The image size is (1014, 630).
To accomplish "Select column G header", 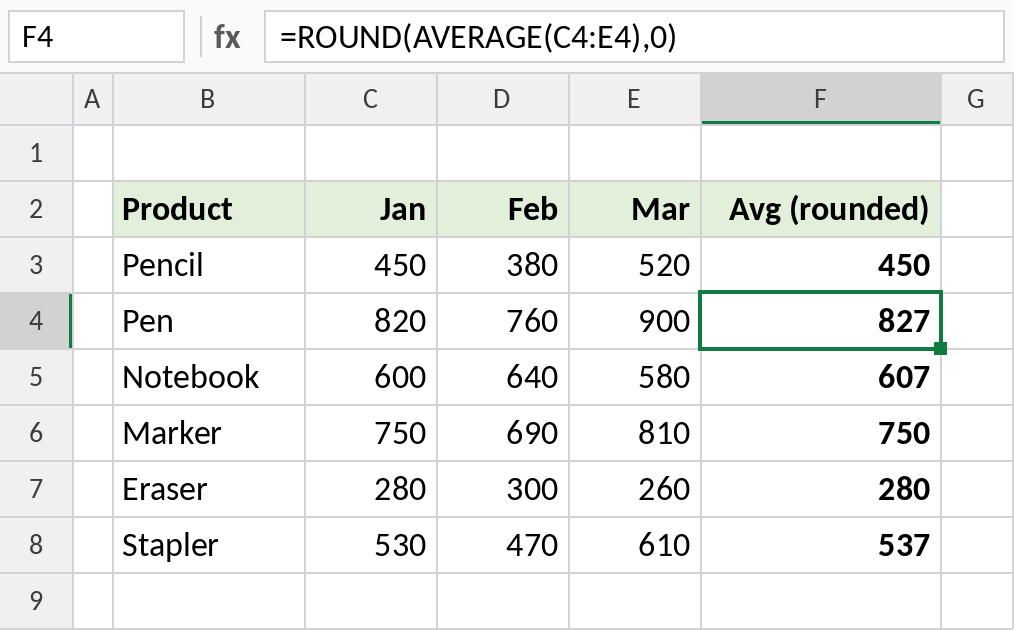I will [x=977, y=99].
